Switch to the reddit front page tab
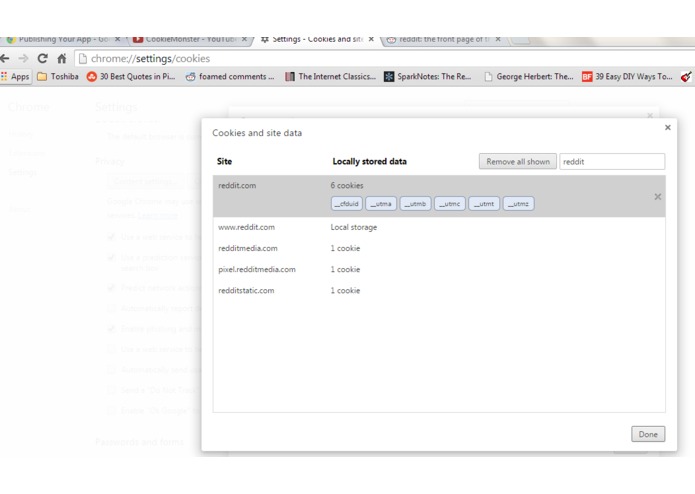The image size is (695, 494). click(443, 39)
